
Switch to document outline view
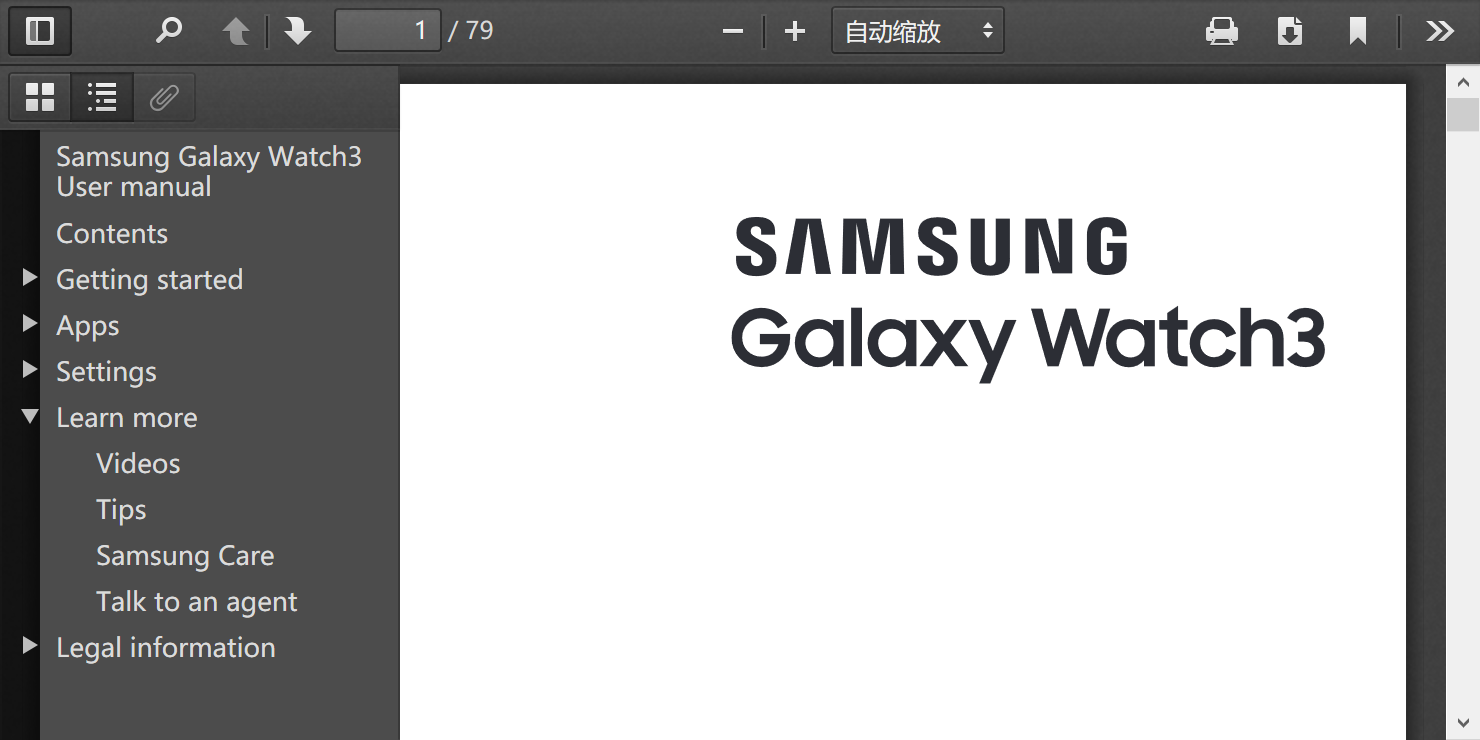[x=102, y=97]
